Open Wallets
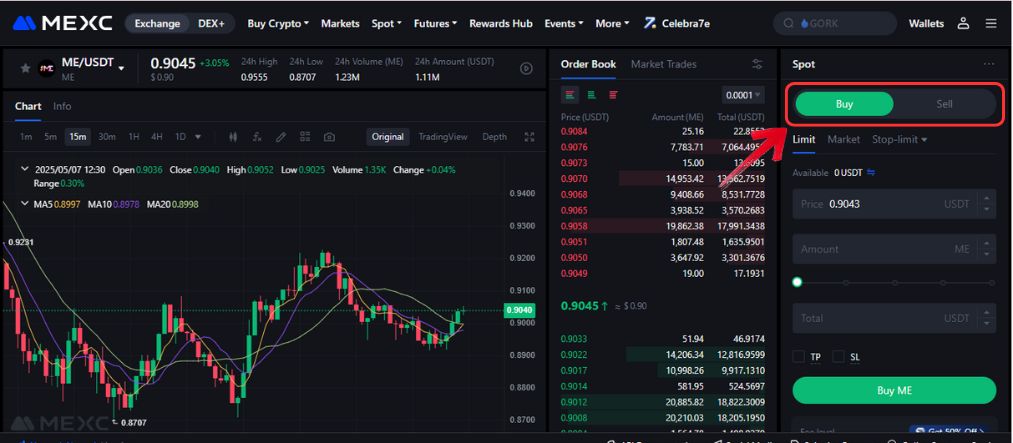The height and width of the screenshot is (443, 1013). coord(926,23)
